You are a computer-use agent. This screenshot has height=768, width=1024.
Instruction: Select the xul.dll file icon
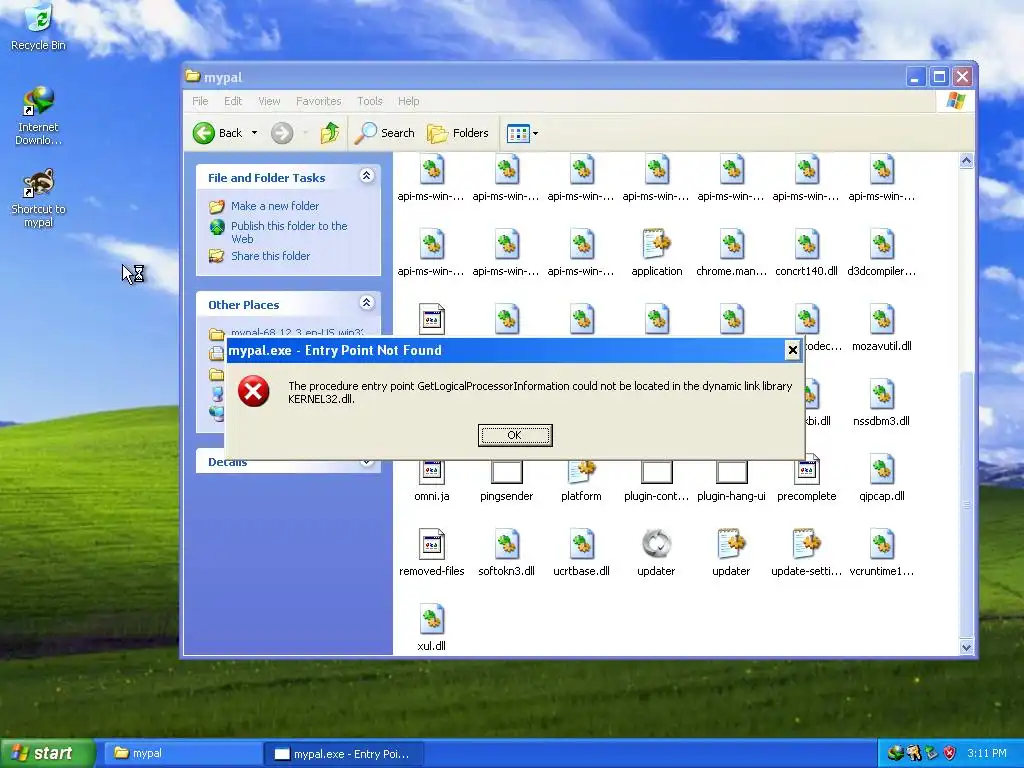432,618
